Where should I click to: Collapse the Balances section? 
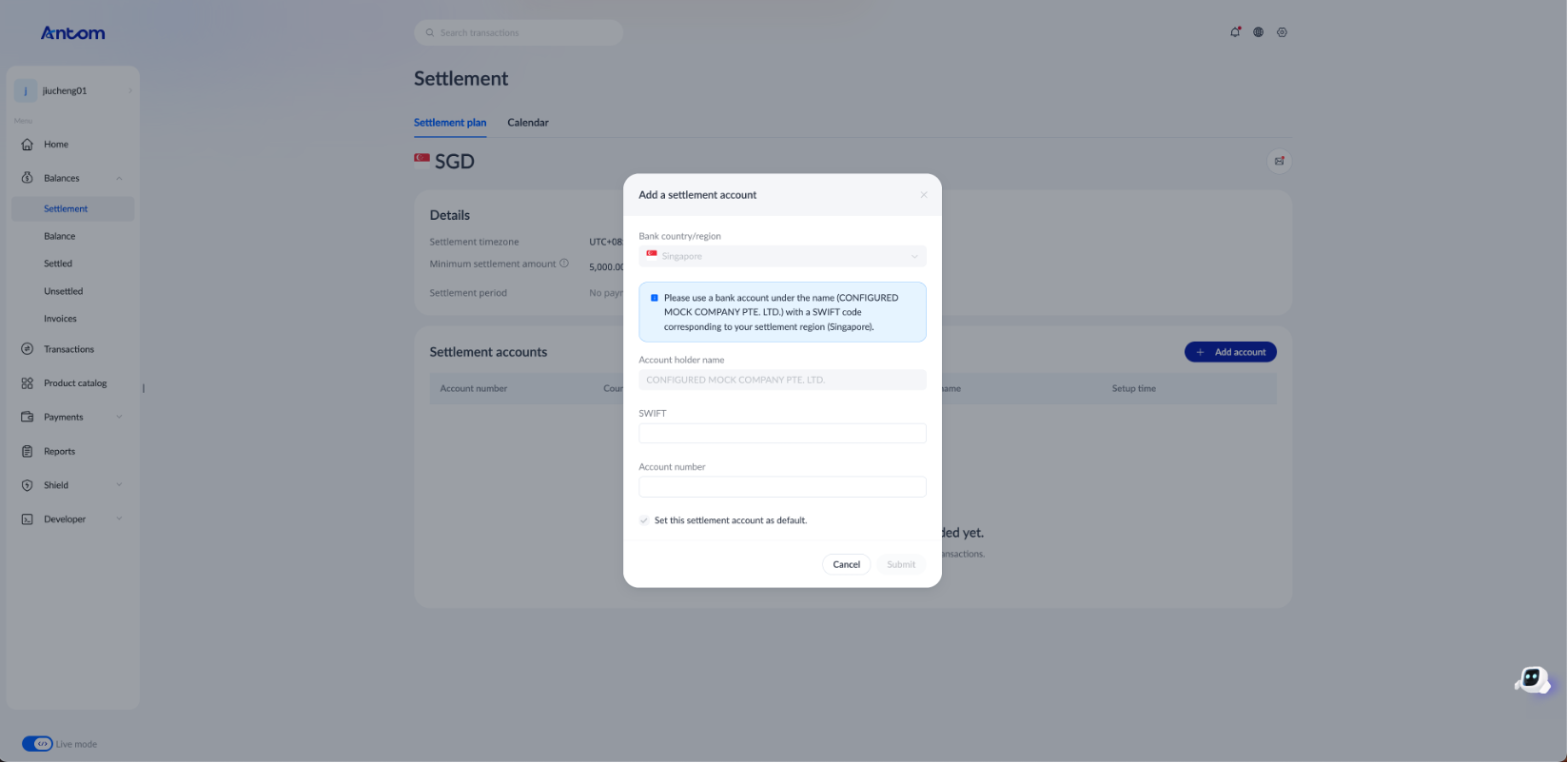119,178
